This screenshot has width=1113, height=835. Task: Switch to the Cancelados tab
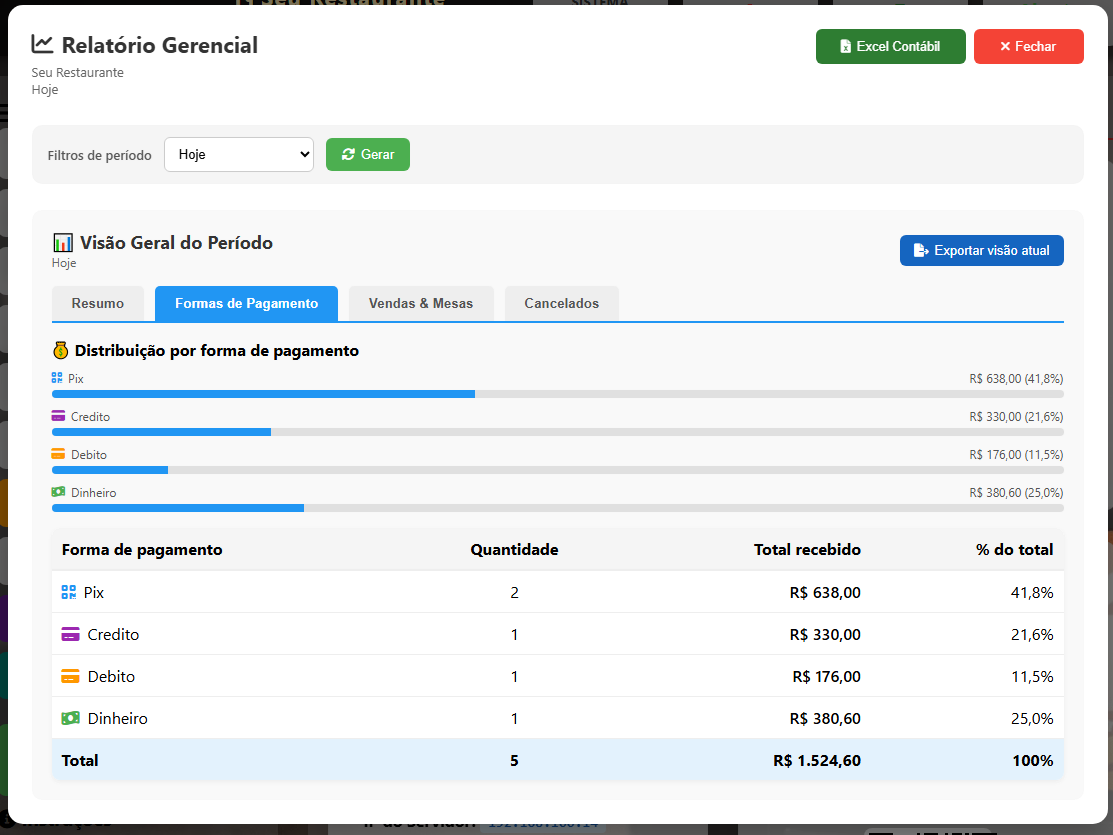[x=561, y=303]
